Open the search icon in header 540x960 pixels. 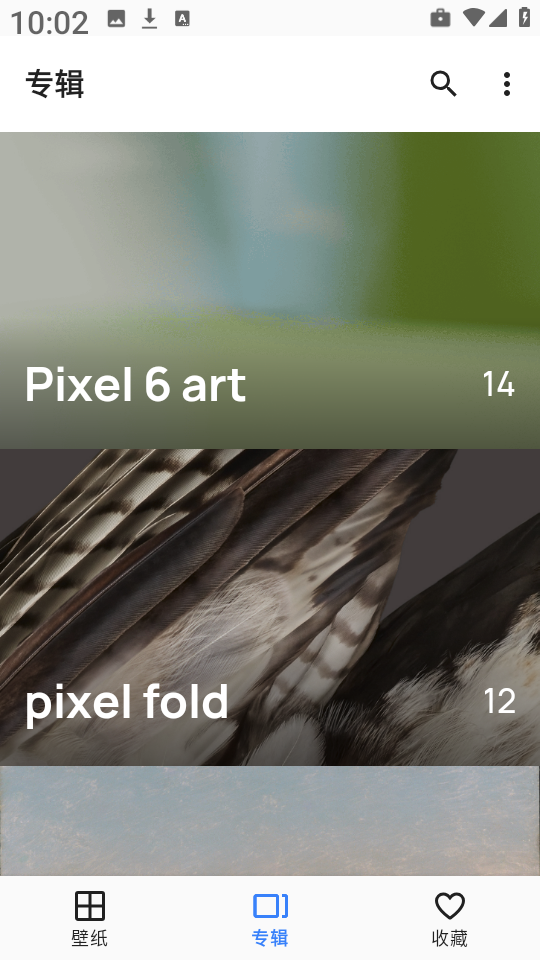pos(443,83)
